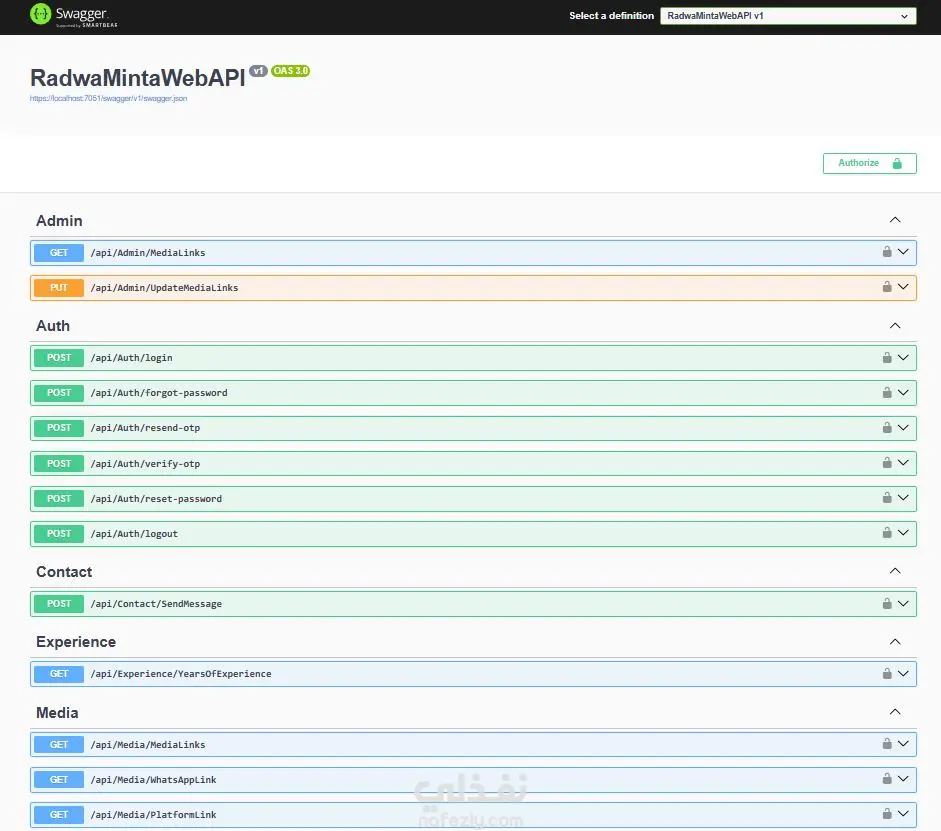Click the Experience section heading
This screenshot has height=831, width=941.
(x=76, y=642)
